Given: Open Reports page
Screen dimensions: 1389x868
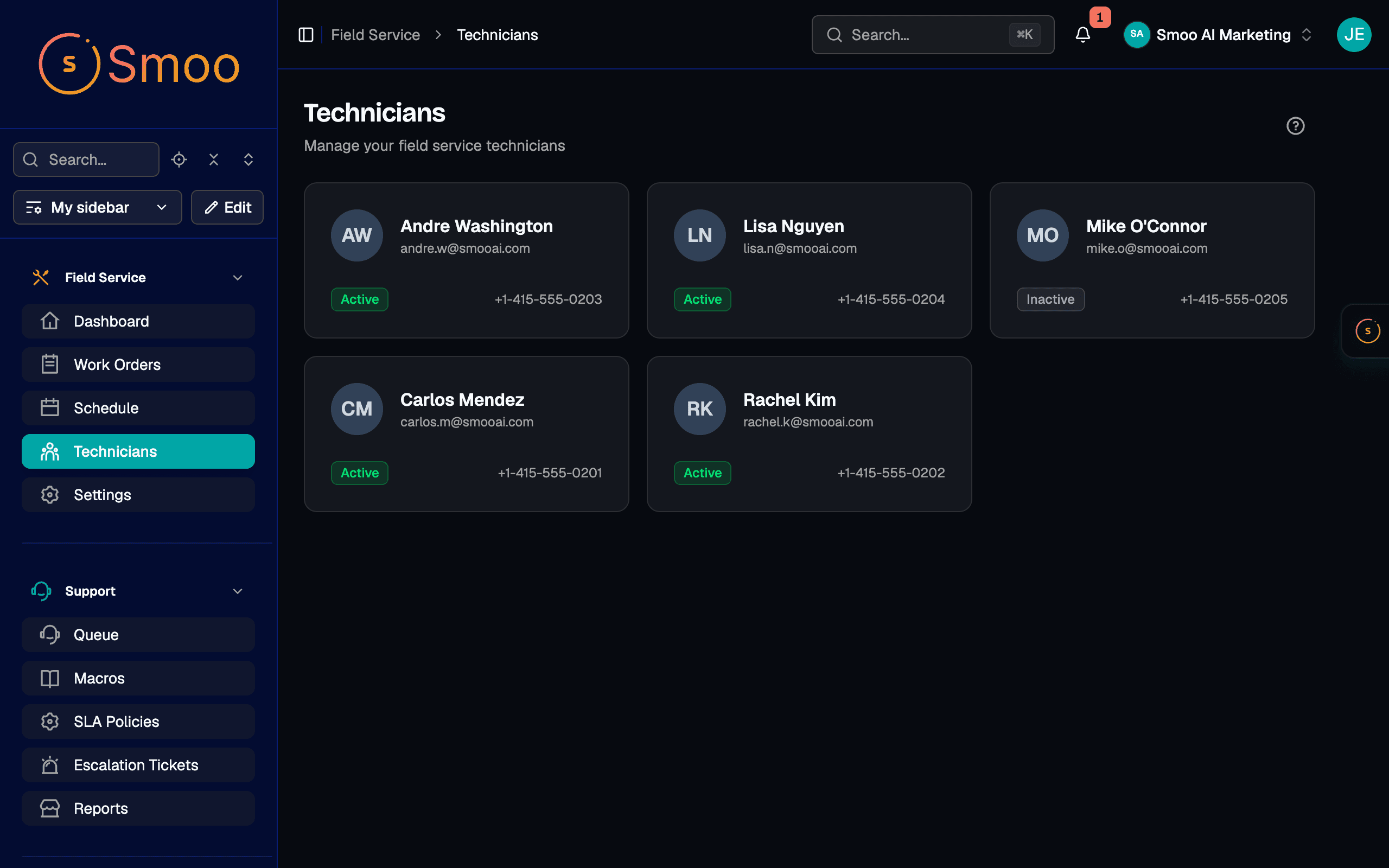Looking at the screenshot, I should click(x=138, y=808).
